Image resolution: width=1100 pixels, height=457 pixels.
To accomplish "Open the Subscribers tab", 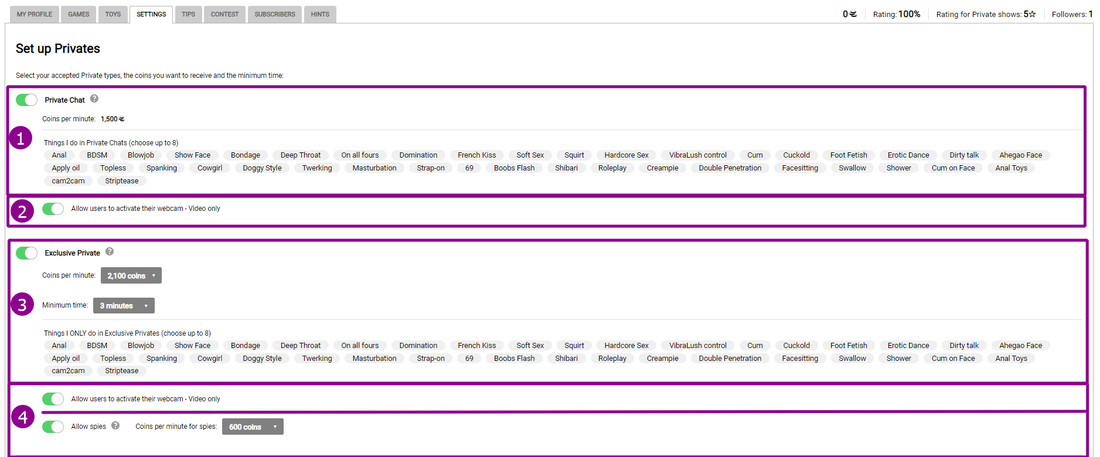I will pos(274,15).
